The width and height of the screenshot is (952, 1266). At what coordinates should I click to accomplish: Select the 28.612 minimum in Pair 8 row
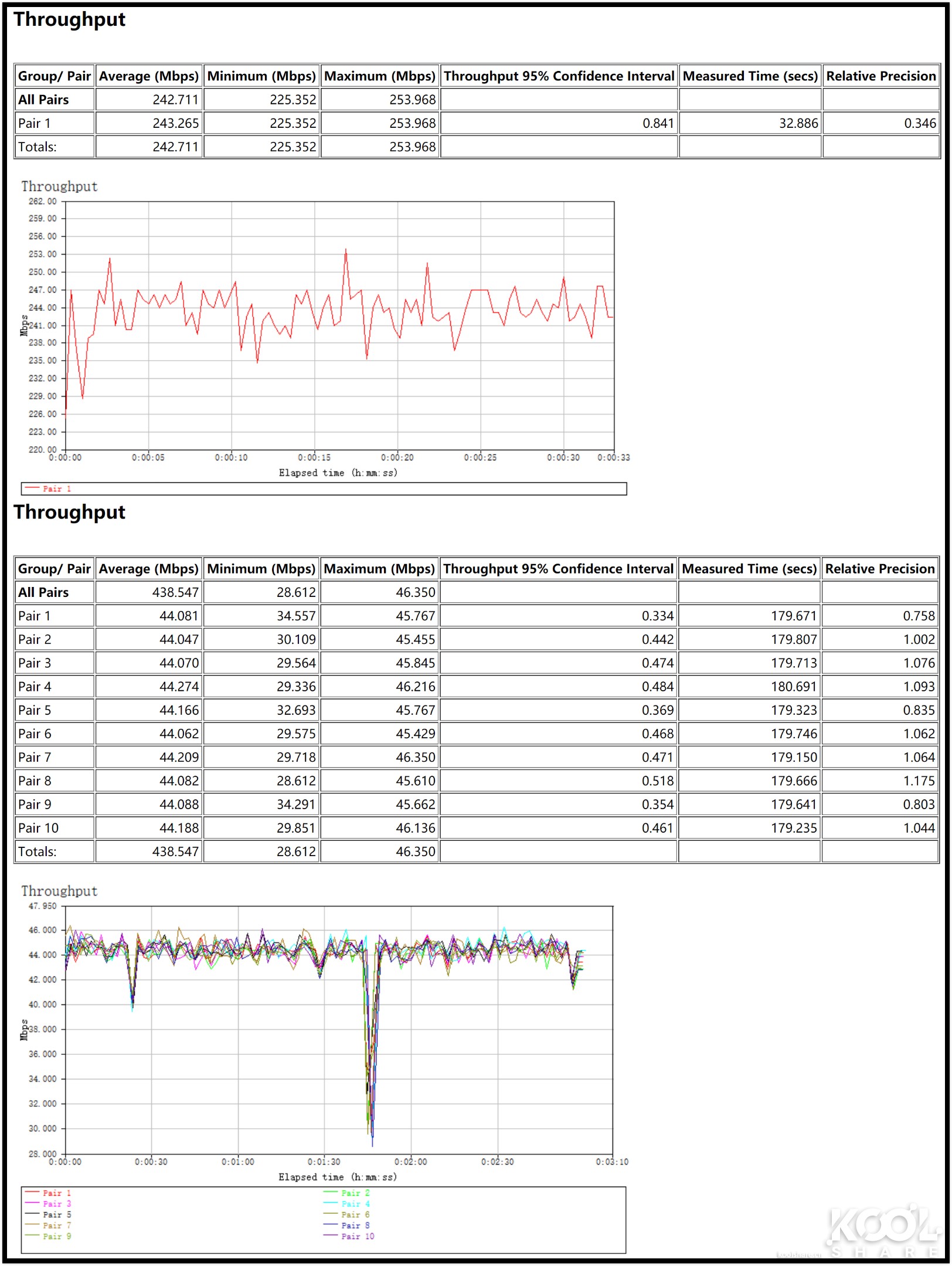[x=296, y=781]
